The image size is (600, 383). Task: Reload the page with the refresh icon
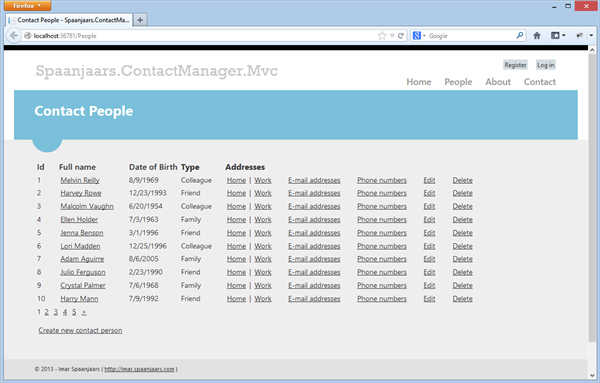[401, 36]
